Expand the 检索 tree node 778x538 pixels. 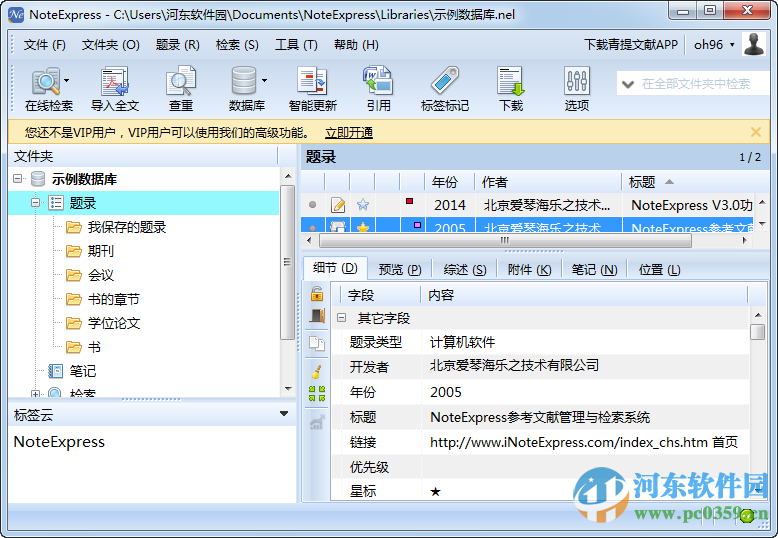click(35, 394)
